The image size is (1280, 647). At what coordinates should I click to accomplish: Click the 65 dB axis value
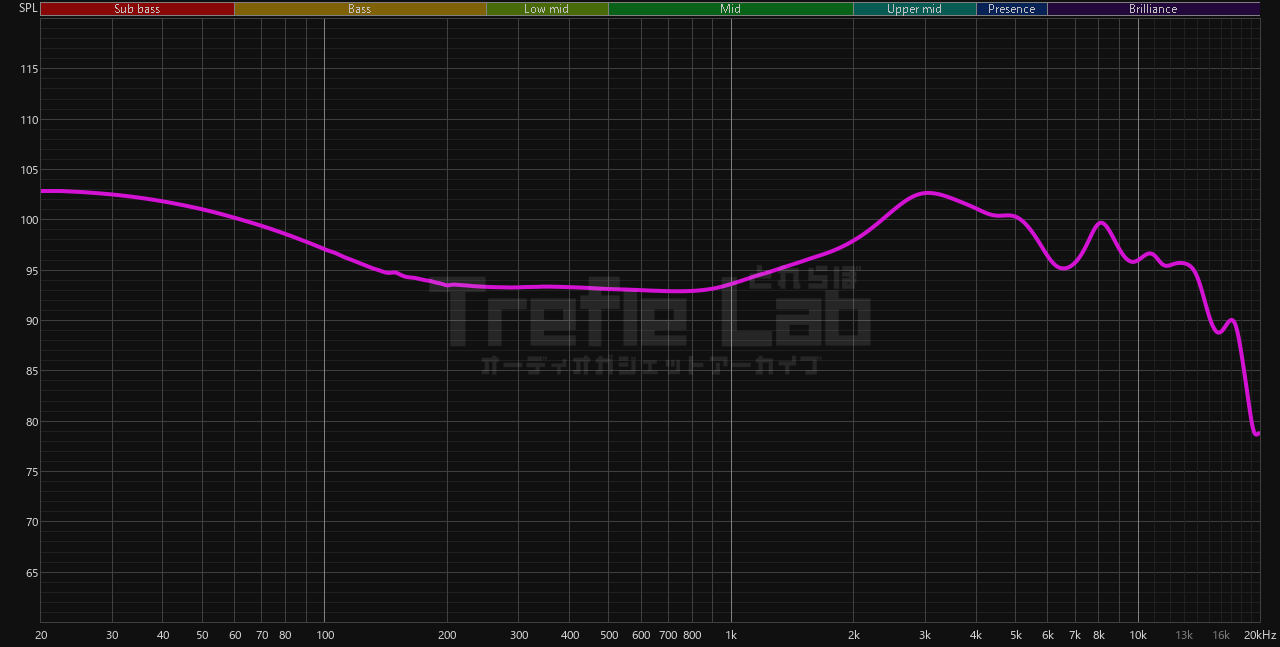pos(32,573)
